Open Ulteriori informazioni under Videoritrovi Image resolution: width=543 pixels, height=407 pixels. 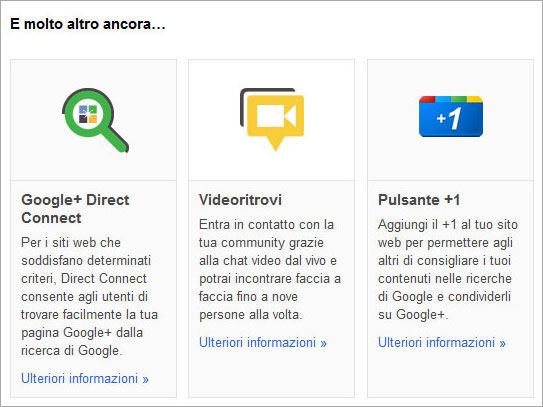click(x=263, y=342)
